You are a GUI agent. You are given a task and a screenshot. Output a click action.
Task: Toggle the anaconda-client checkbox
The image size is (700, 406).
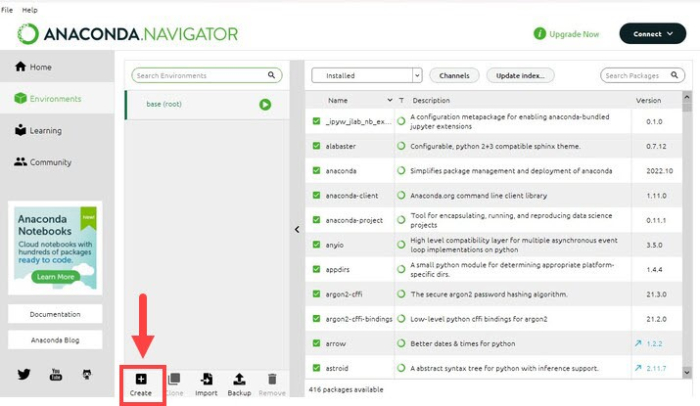pos(317,195)
